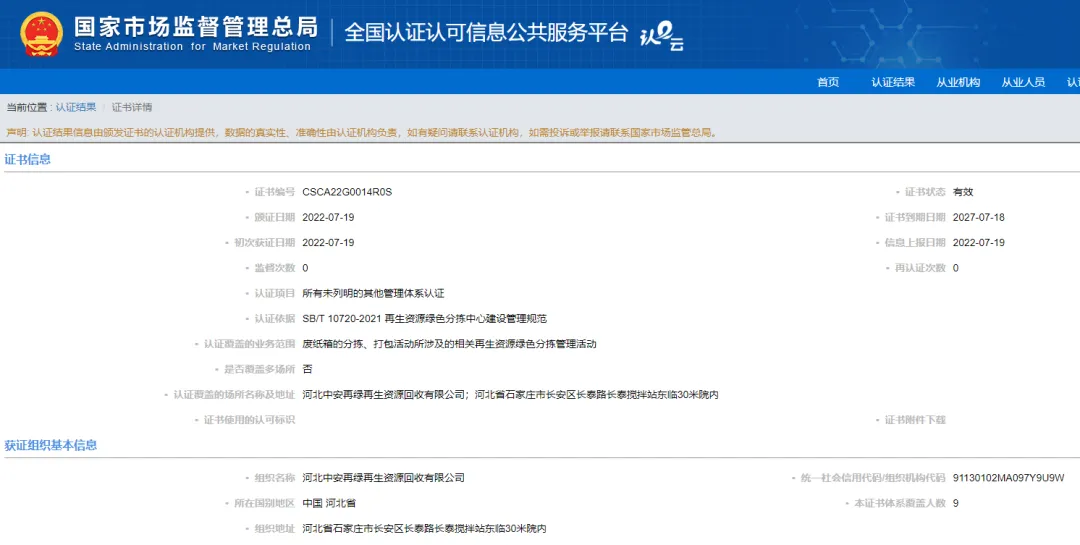1080x545 pixels.
Task: Click 获证组织基本信息 section heading
Action: click(x=51, y=445)
